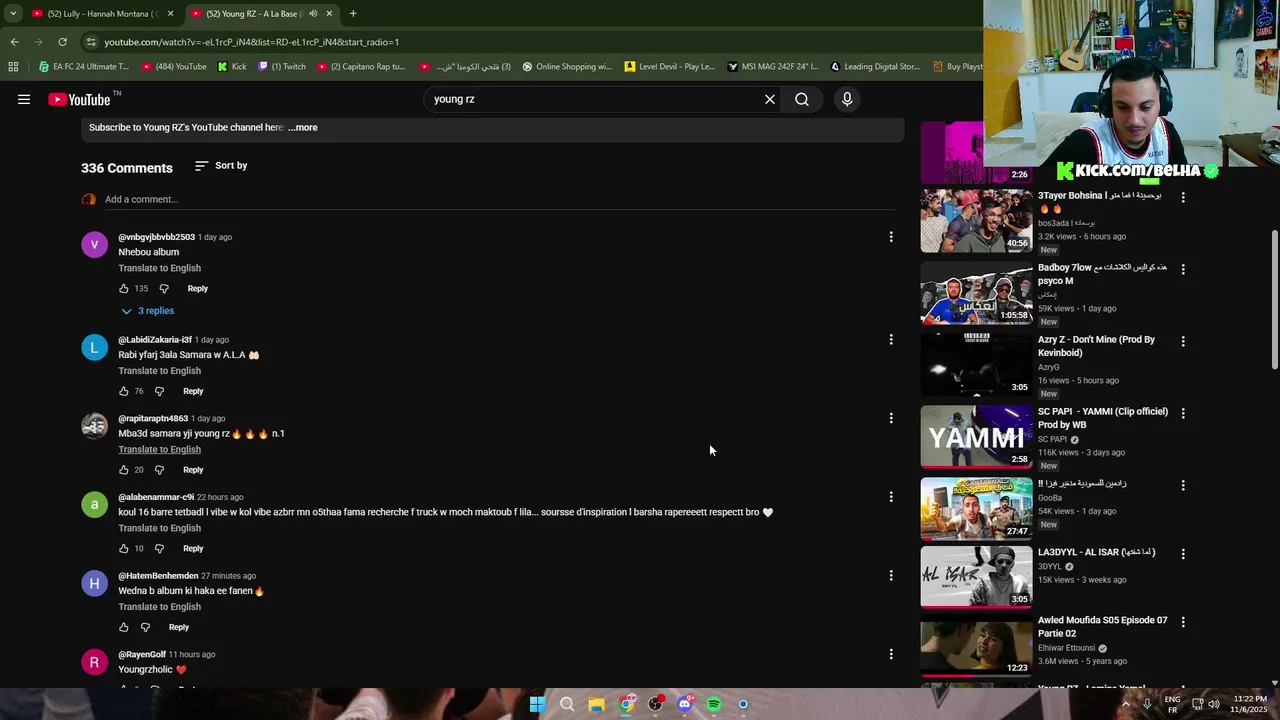Open Azry Z - Don't Mine video title
This screenshot has width=1280, height=720.
(x=1096, y=346)
